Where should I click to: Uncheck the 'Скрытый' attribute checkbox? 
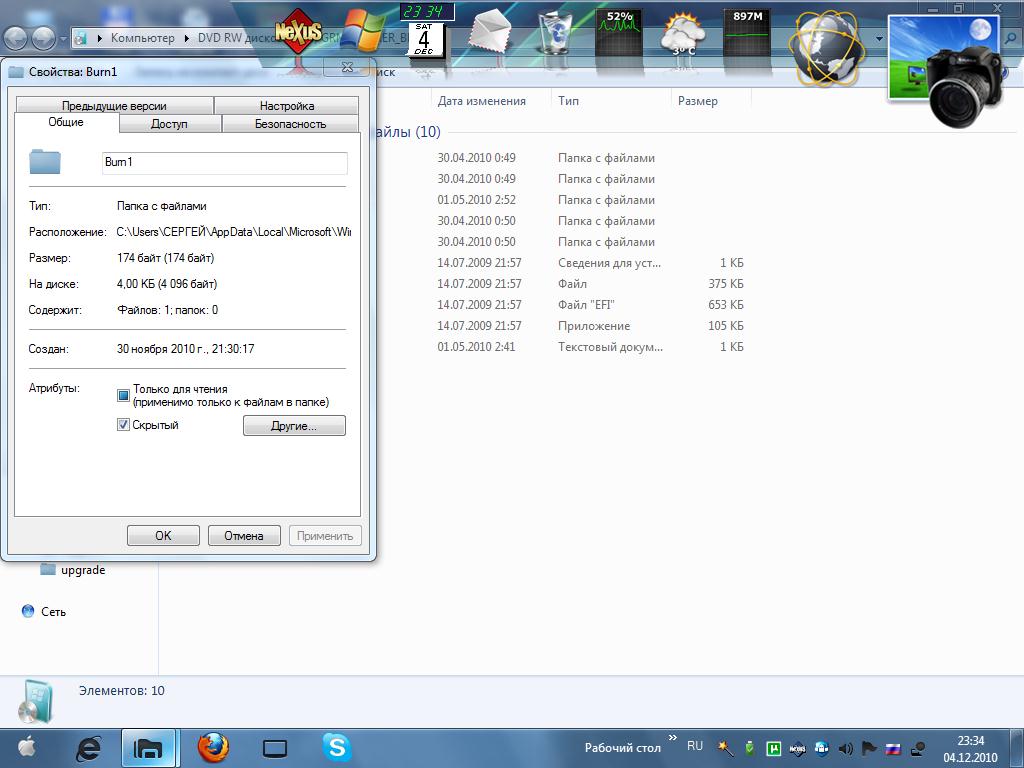point(123,424)
